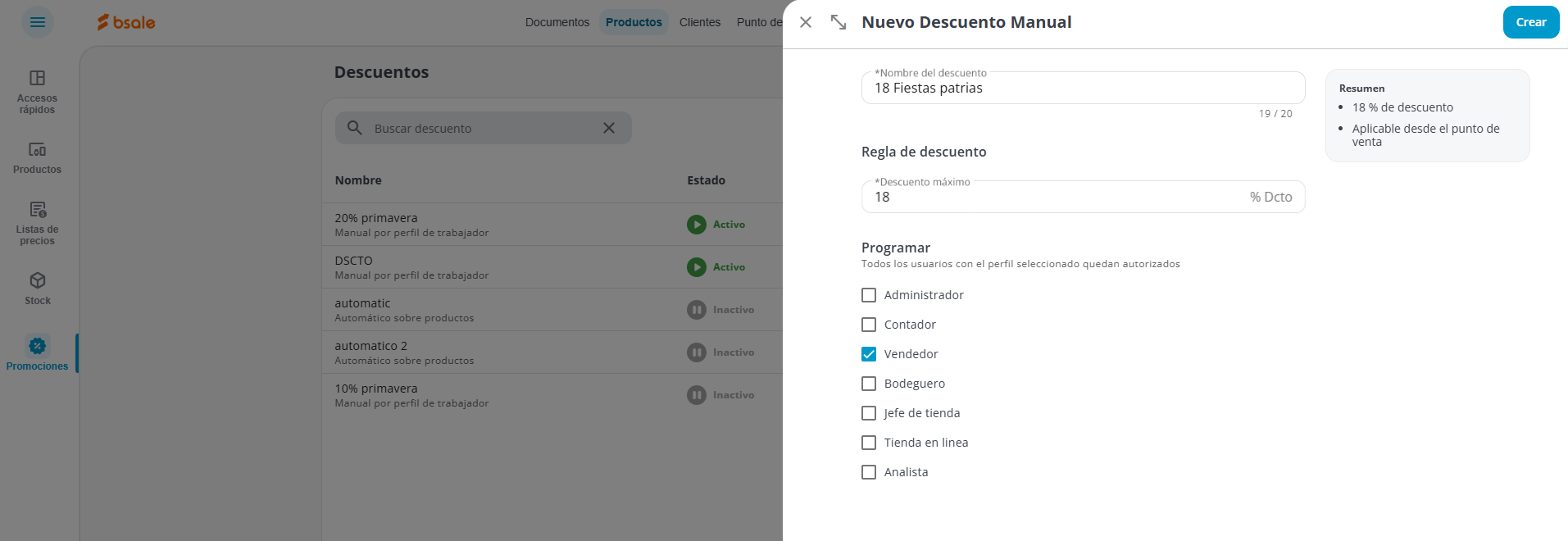The height and width of the screenshot is (541, 1568).
Task: Click the 19 / 20 character counter
Action: [x=1275, y=114]
